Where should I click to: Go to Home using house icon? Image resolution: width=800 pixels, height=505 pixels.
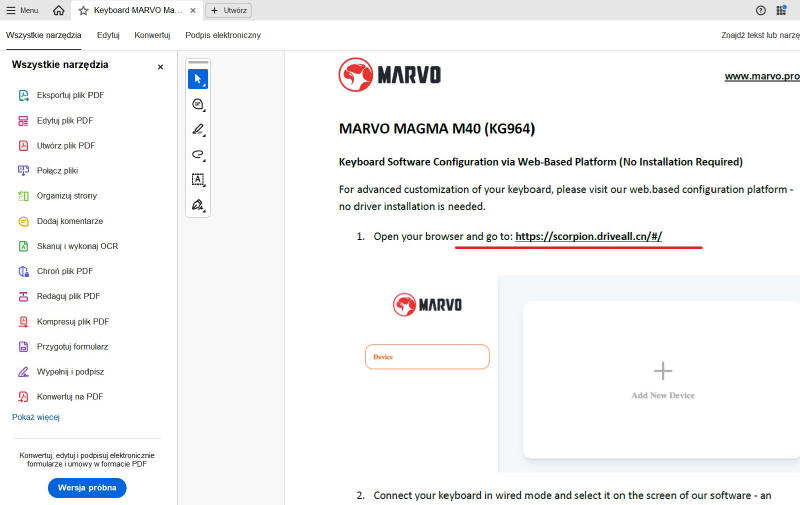[59, 10]
